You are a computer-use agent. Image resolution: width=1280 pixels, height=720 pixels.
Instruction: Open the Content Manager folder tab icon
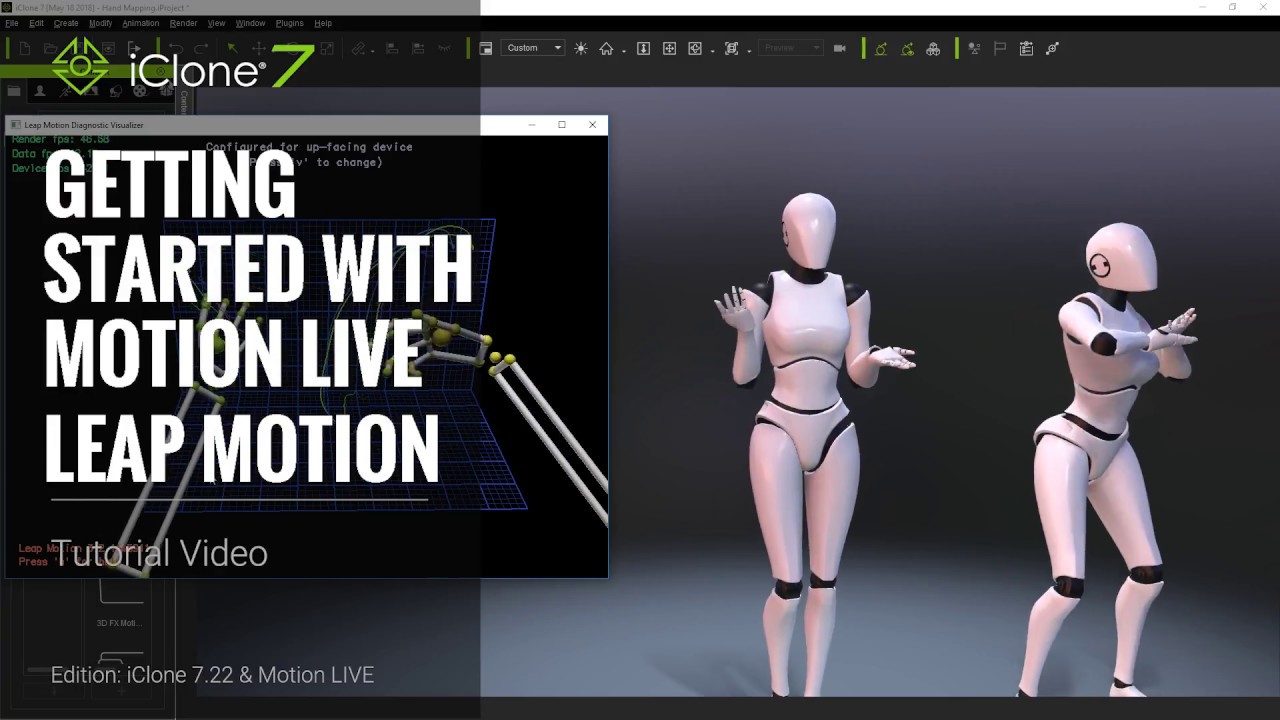click(14, 91)
